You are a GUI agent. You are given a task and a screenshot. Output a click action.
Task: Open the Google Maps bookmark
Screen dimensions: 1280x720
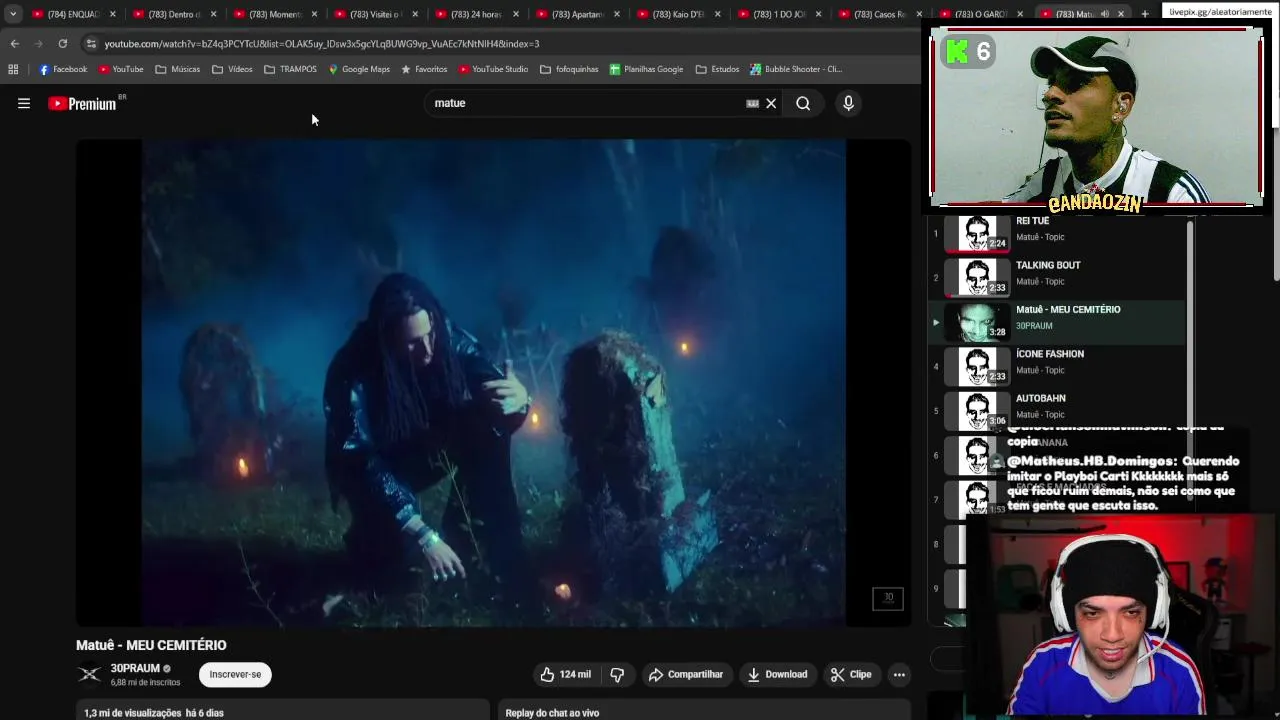pos(358,69)
